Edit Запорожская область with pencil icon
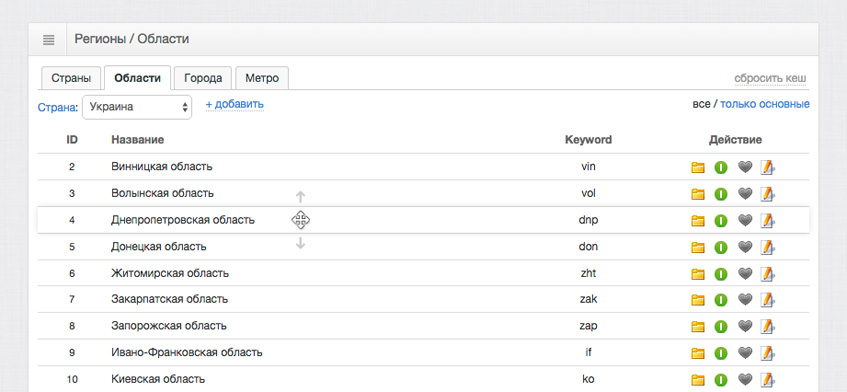Screen dimensions: 847x392 [767, 327]
